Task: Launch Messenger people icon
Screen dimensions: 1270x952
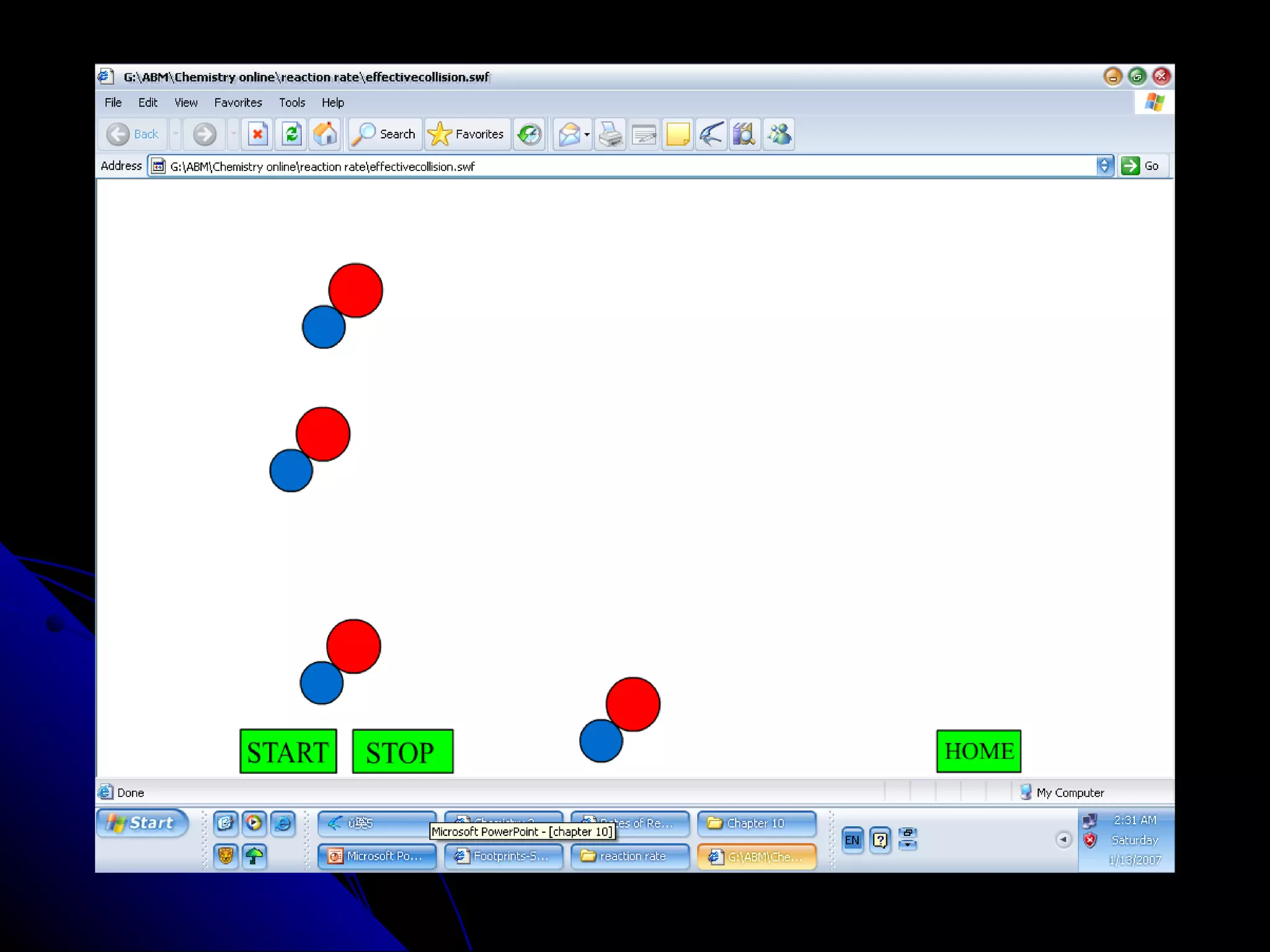Action: (x=779, y=134)
